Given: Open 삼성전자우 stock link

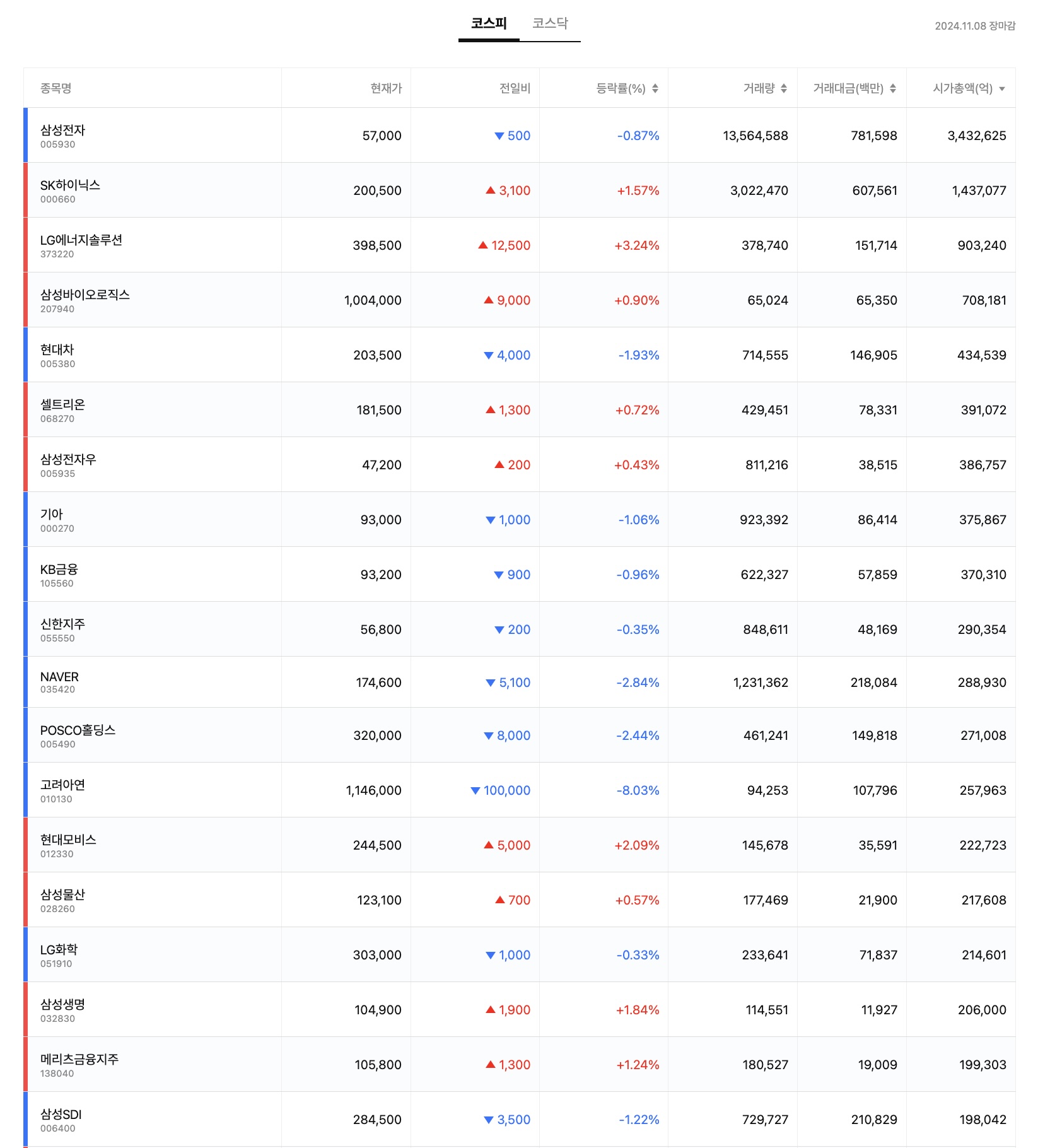Looking at the screenshot, I should (68, 459).
